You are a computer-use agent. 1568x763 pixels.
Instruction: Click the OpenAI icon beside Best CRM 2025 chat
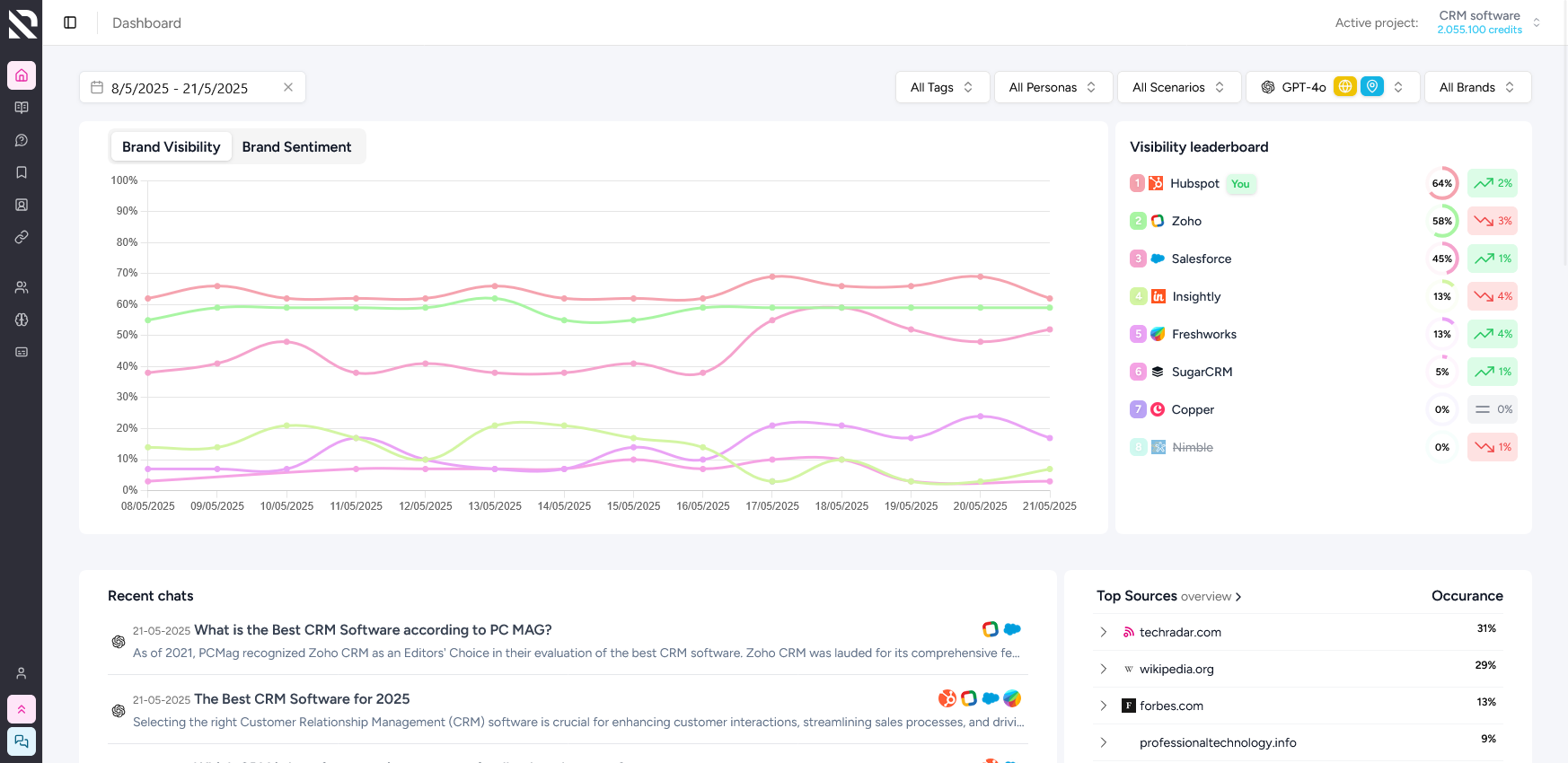click(118, 711)
